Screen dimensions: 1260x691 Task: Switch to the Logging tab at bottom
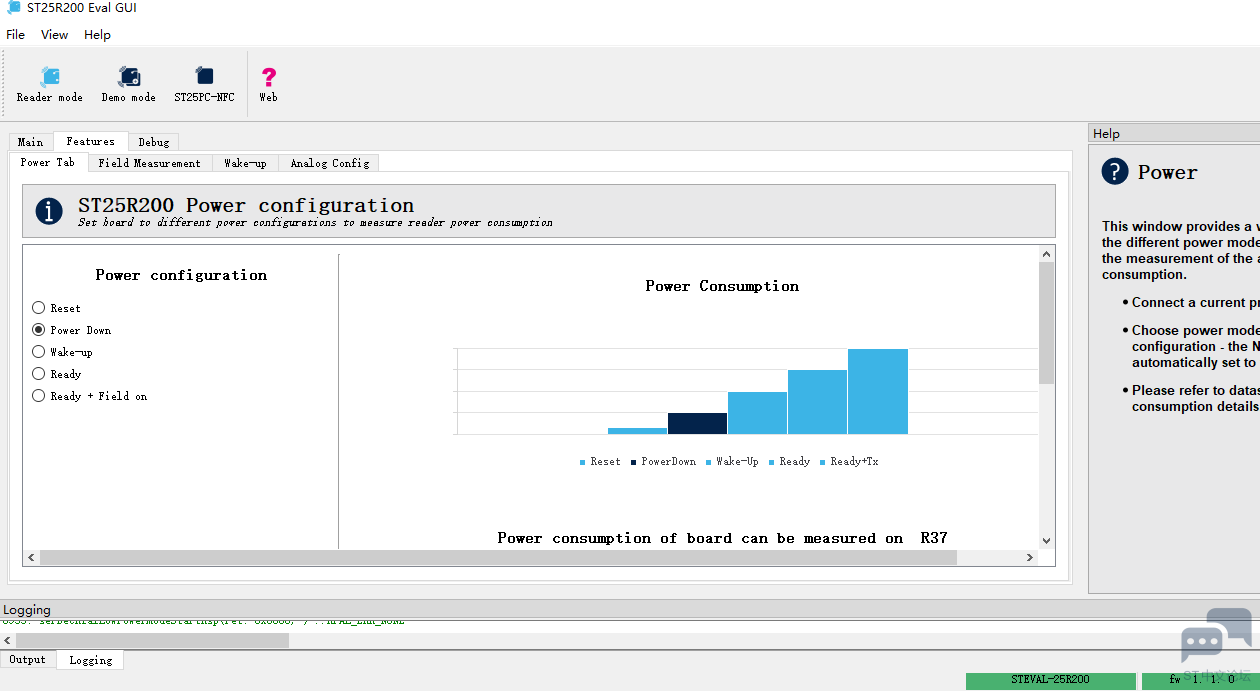pyautogui.click(x=91, y=660)
